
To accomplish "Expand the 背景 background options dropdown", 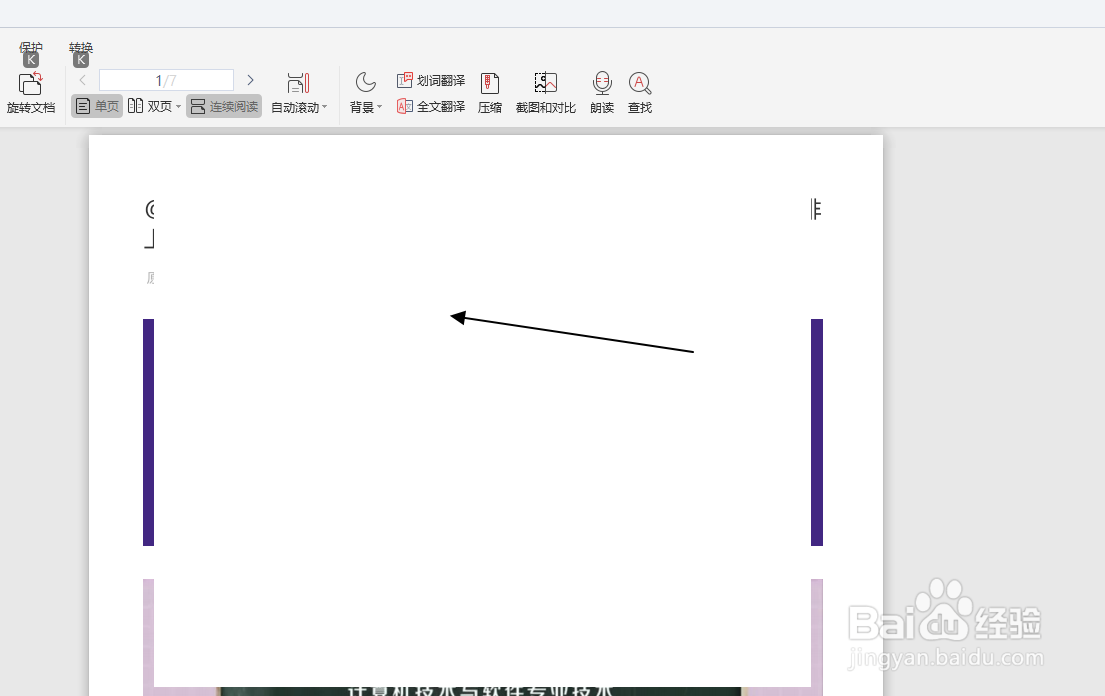I will (378, 107).
